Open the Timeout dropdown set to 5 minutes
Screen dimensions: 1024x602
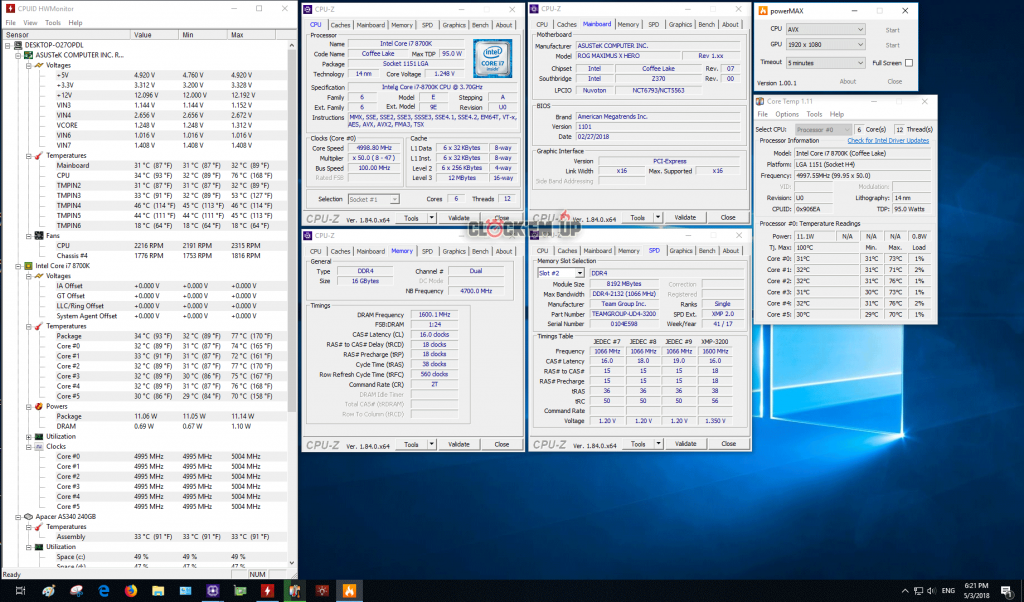[826, 62]
